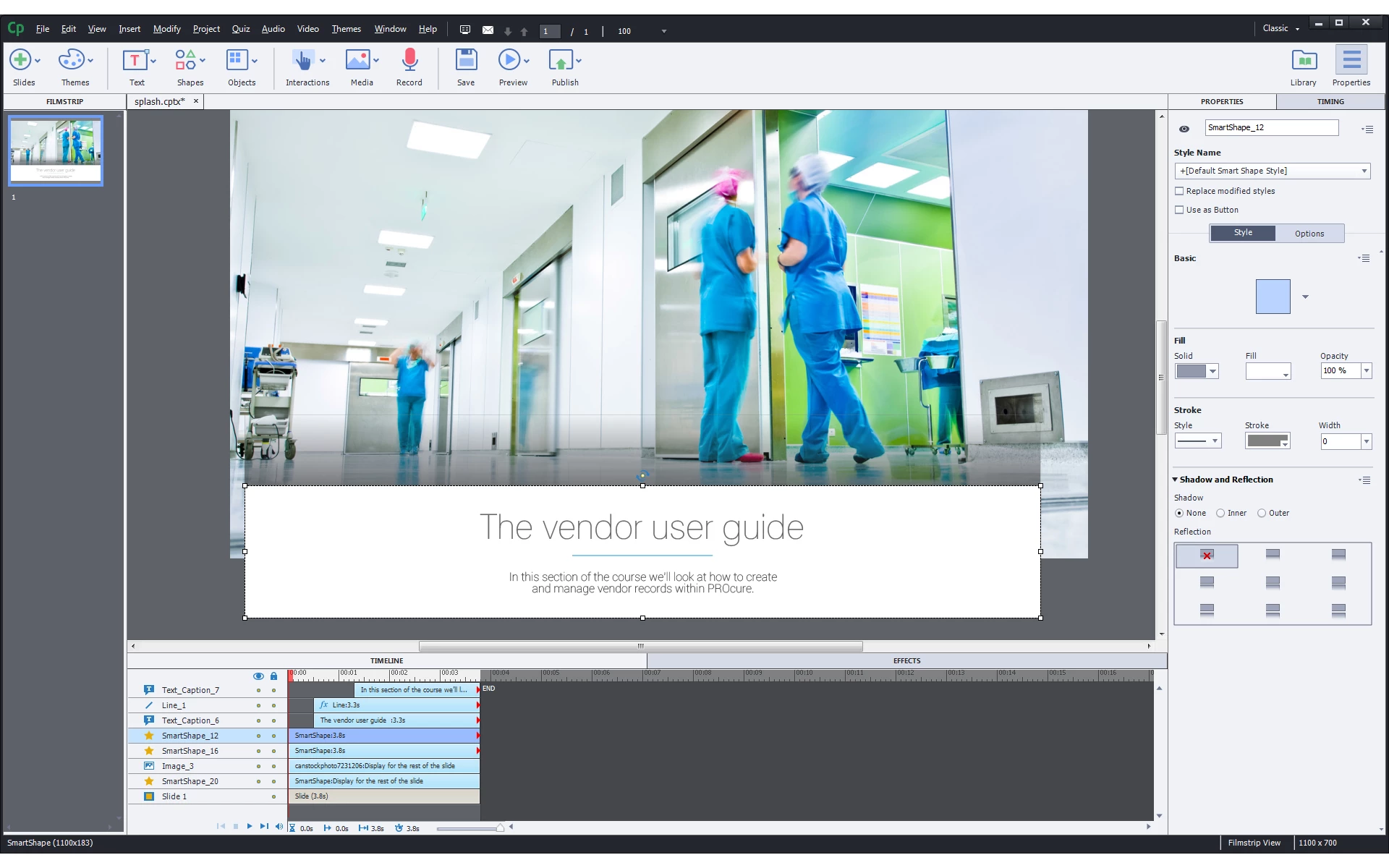Open the mail icon in the menu bar
1389x868 pixels.
click(x=488, y=30)
